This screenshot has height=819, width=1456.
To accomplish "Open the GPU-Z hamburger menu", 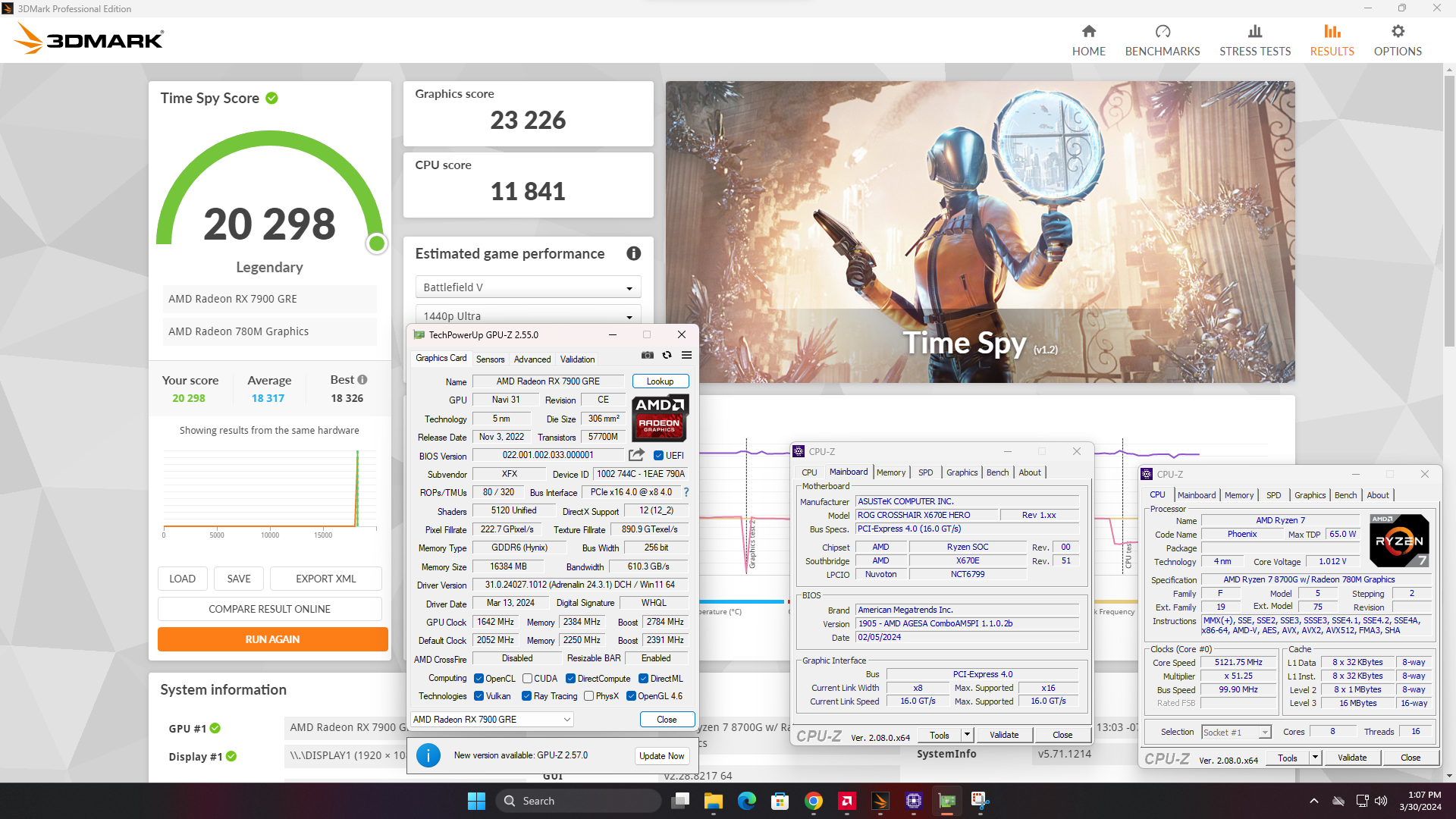I will tap(686, 355).
